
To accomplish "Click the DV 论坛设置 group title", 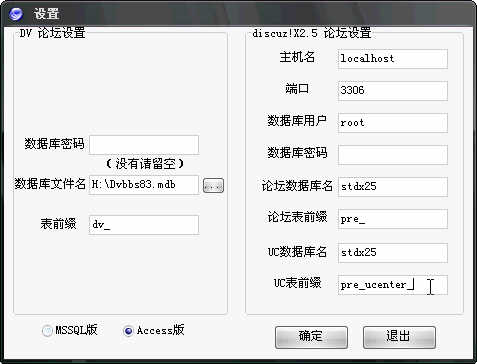I will tap(52, 33).
